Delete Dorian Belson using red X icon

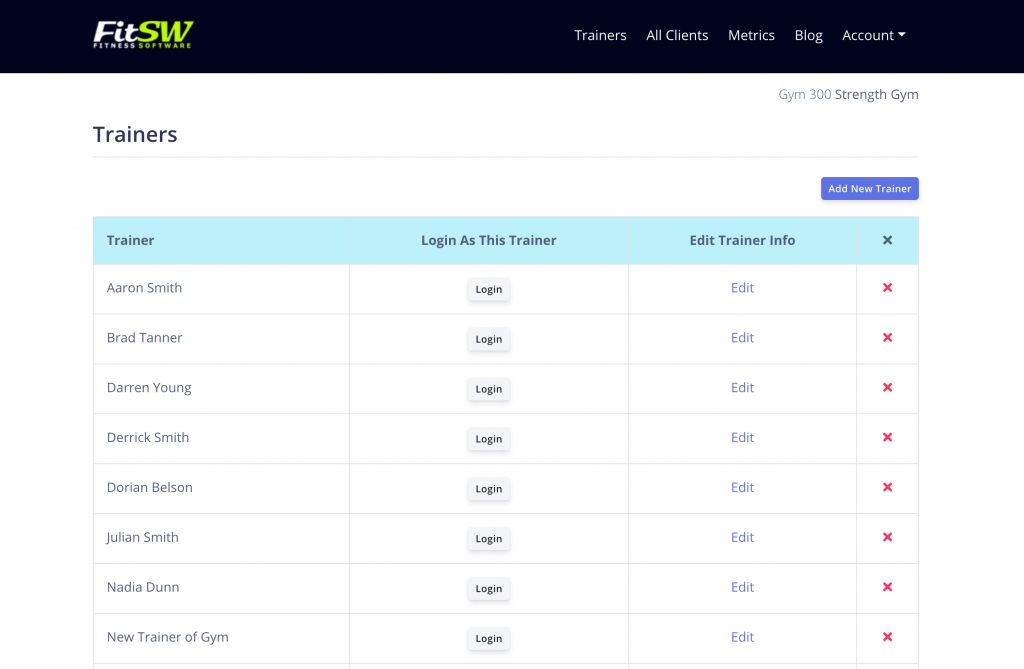887,487
